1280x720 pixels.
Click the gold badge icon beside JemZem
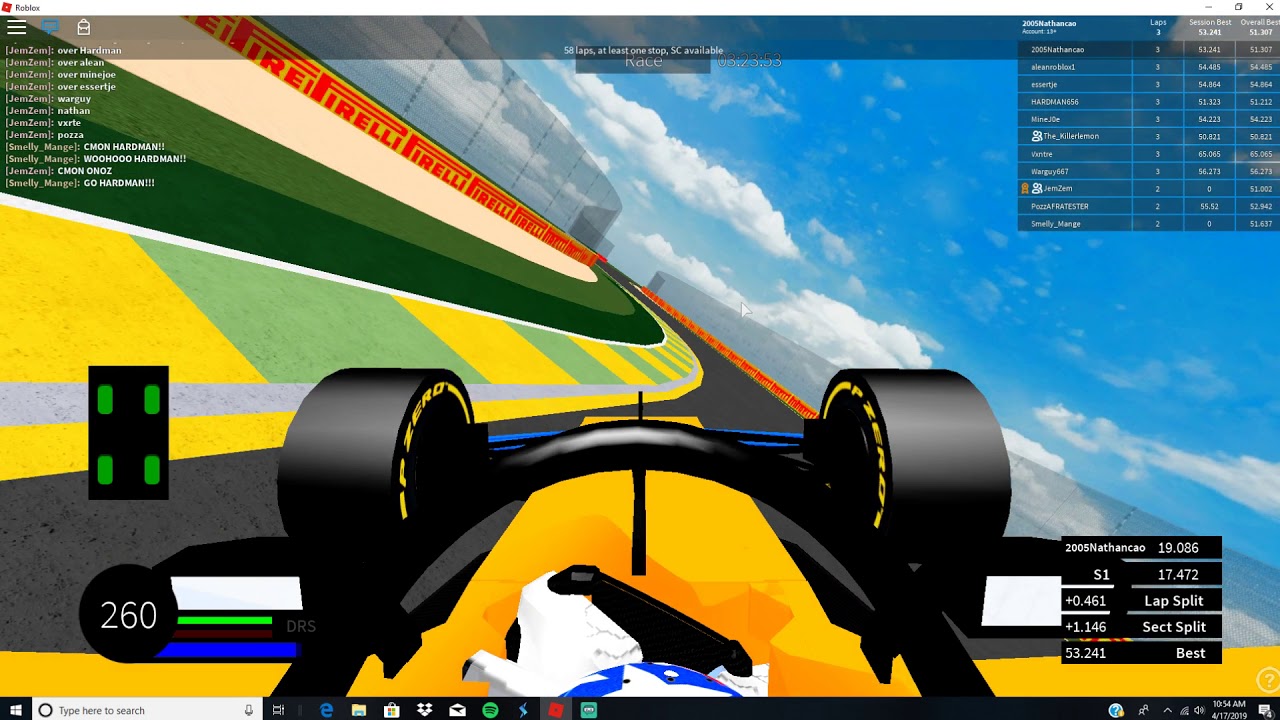pyautogui.click(x=1025, y=188)
